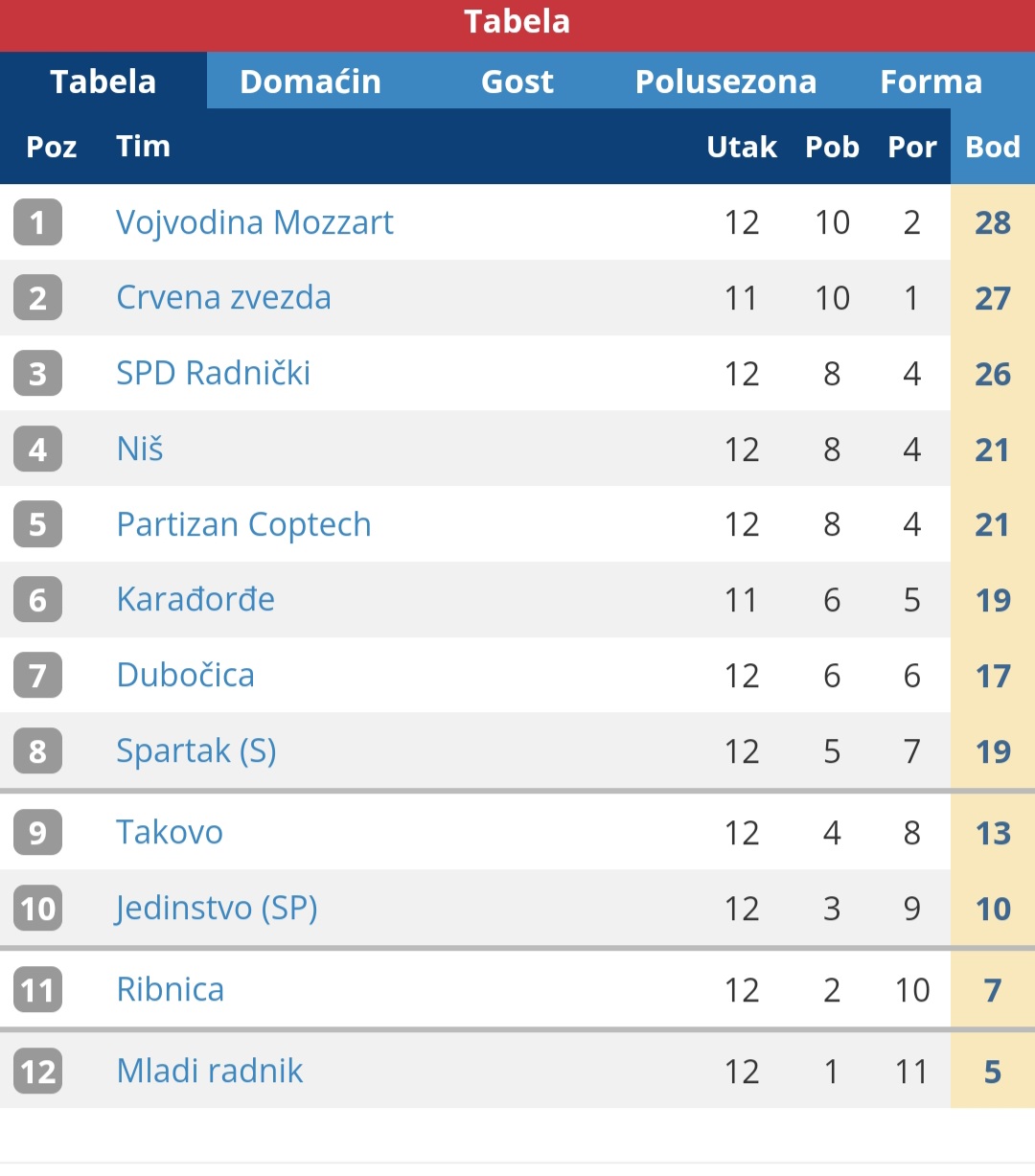Click the Ribnica team link
Image resolution: width=1035 pixels, height=1176 pixels.
171,989
